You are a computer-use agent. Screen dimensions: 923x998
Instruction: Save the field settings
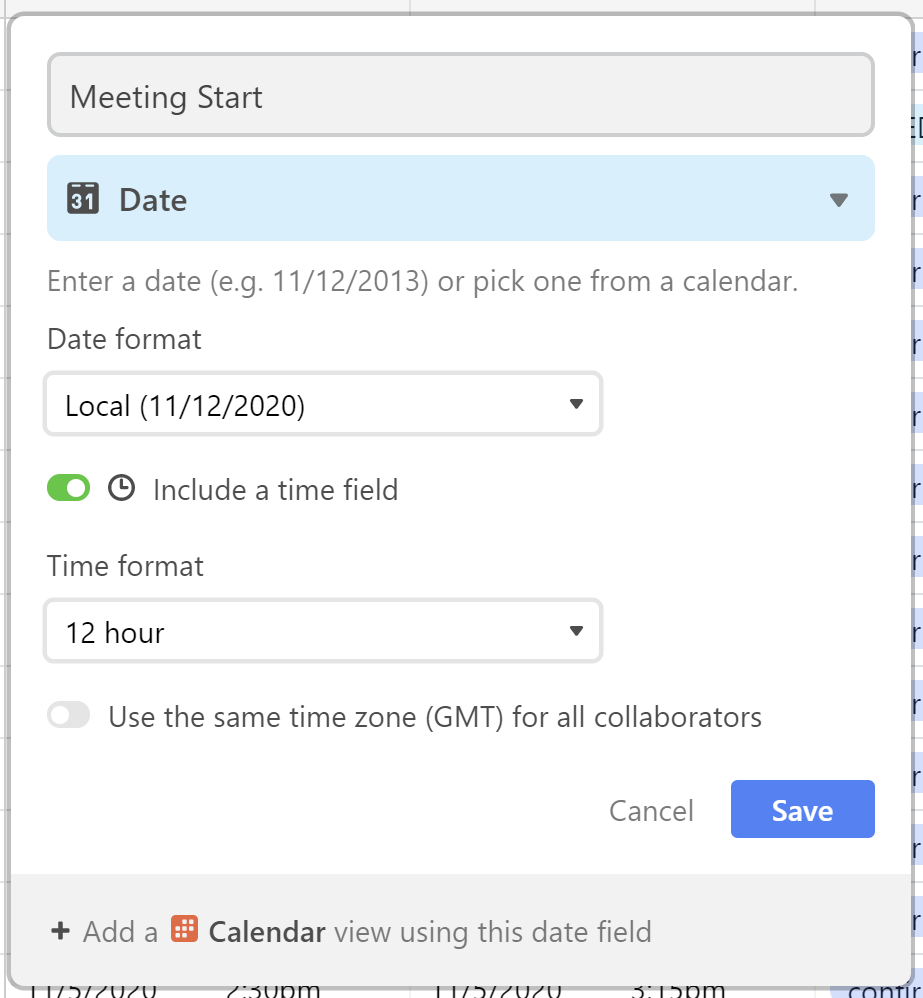[x=803, y=809]
